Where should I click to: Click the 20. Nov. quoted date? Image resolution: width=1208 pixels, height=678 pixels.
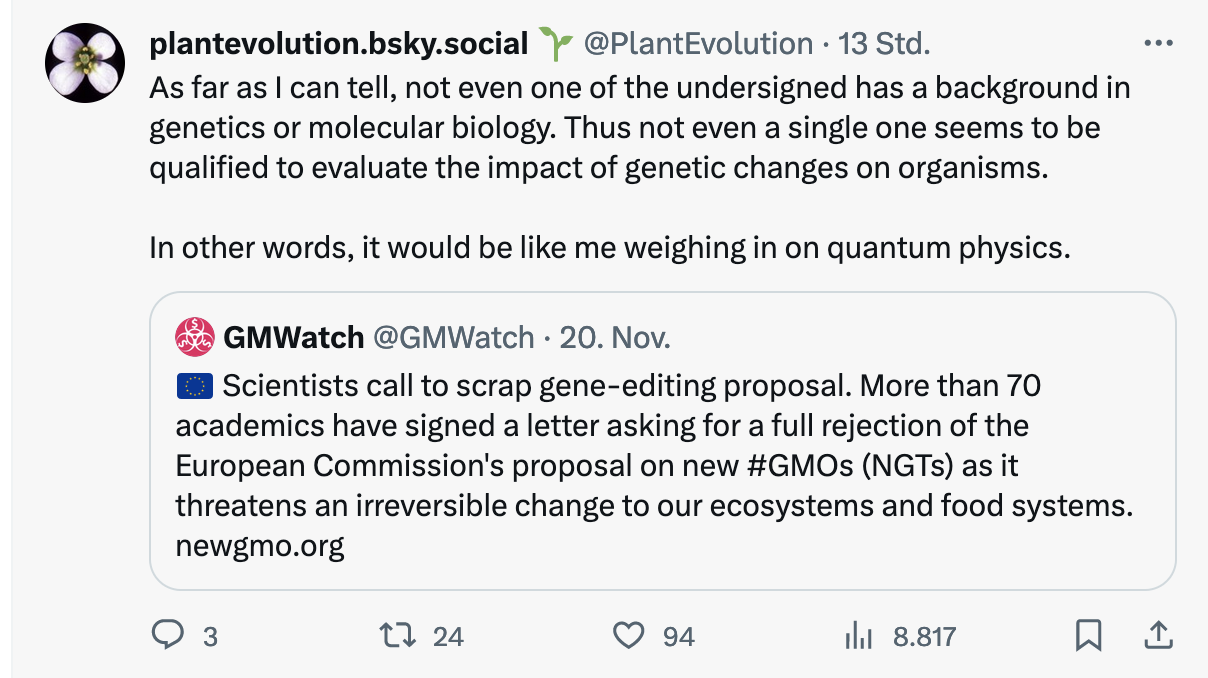615,338
